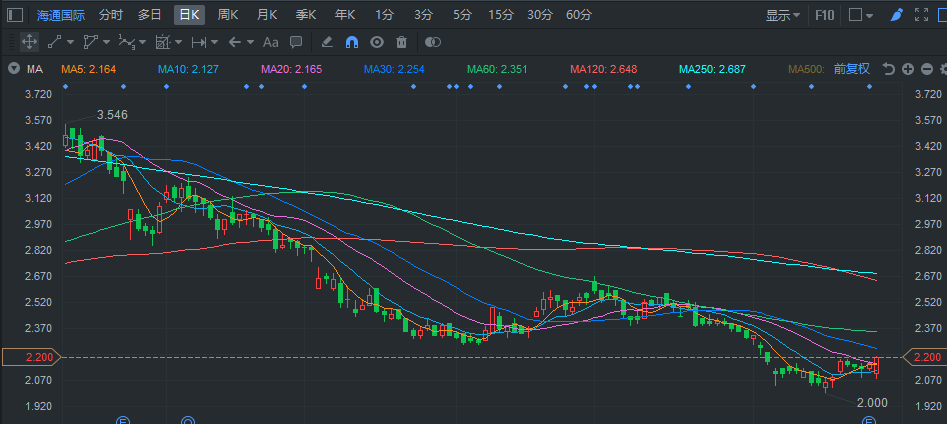
Task: Click the left 2.200 current price tag
Action: [x=32, y=358]
